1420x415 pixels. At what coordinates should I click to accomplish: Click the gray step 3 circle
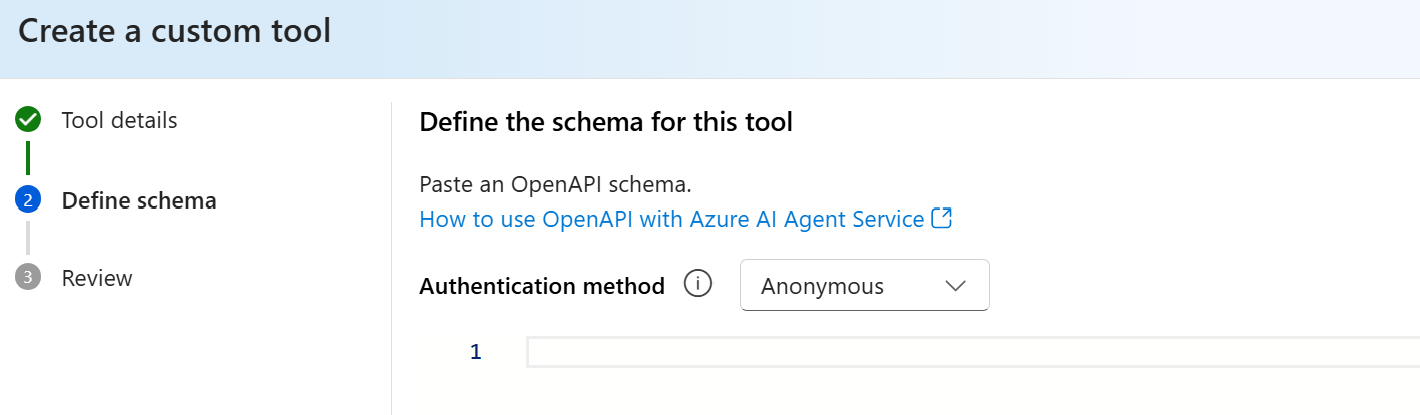(x=28, y=278)
